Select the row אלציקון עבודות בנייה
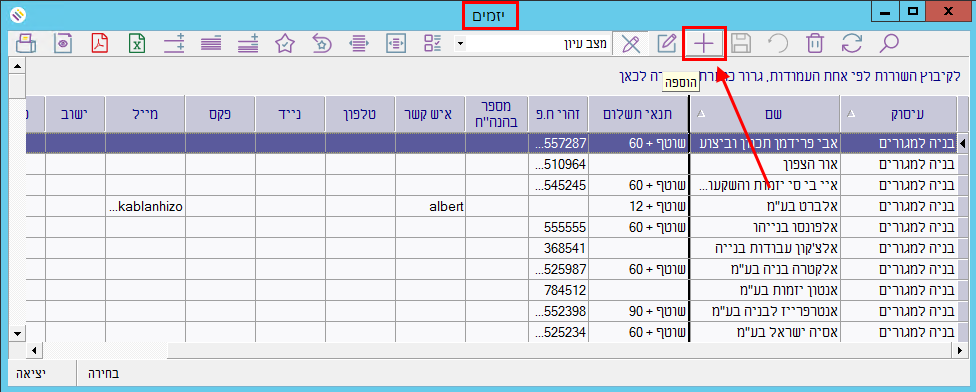This screenshot has width=976, height=392. pos(491,248)
